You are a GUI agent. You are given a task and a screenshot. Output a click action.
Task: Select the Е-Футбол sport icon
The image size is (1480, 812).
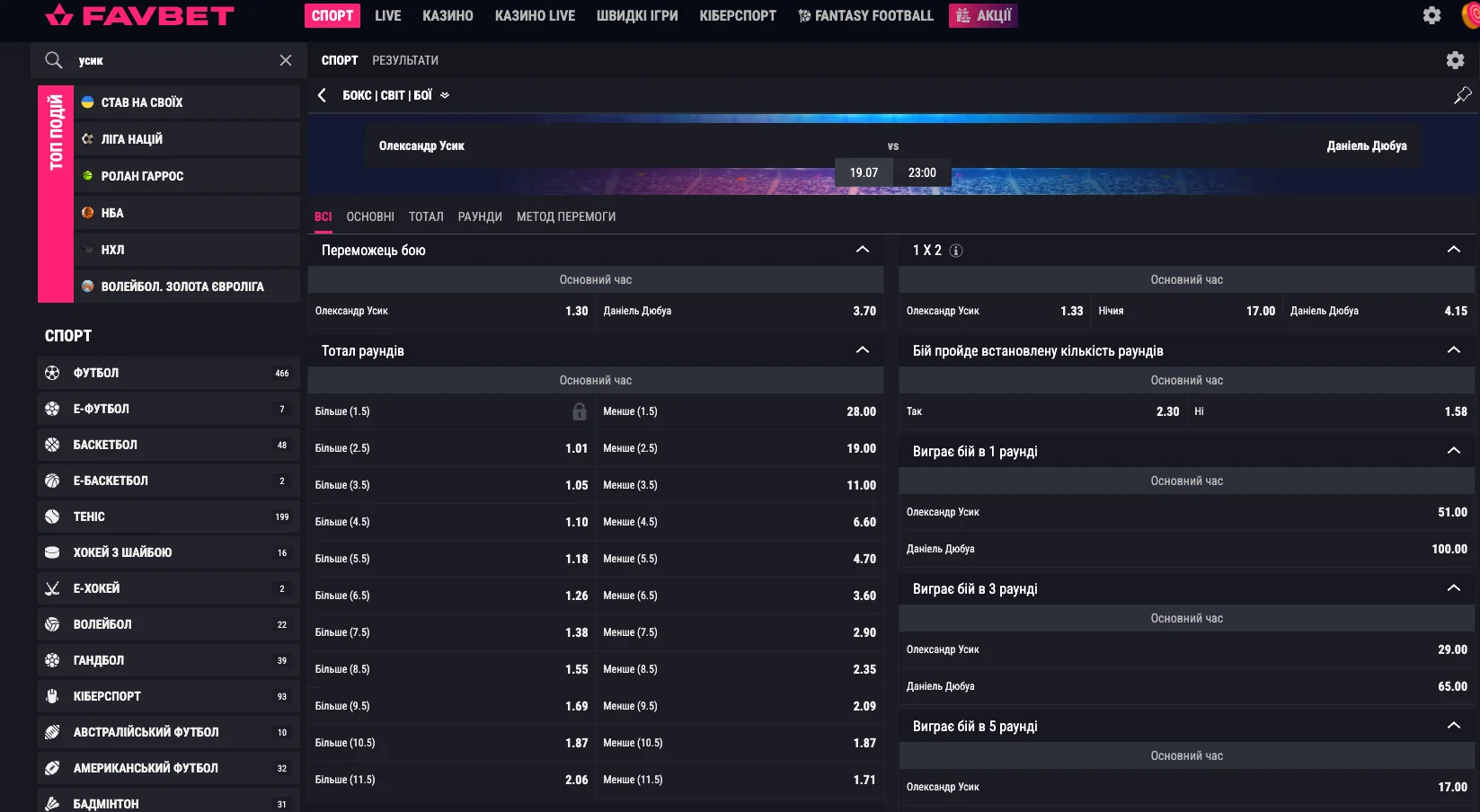point(52,409)
